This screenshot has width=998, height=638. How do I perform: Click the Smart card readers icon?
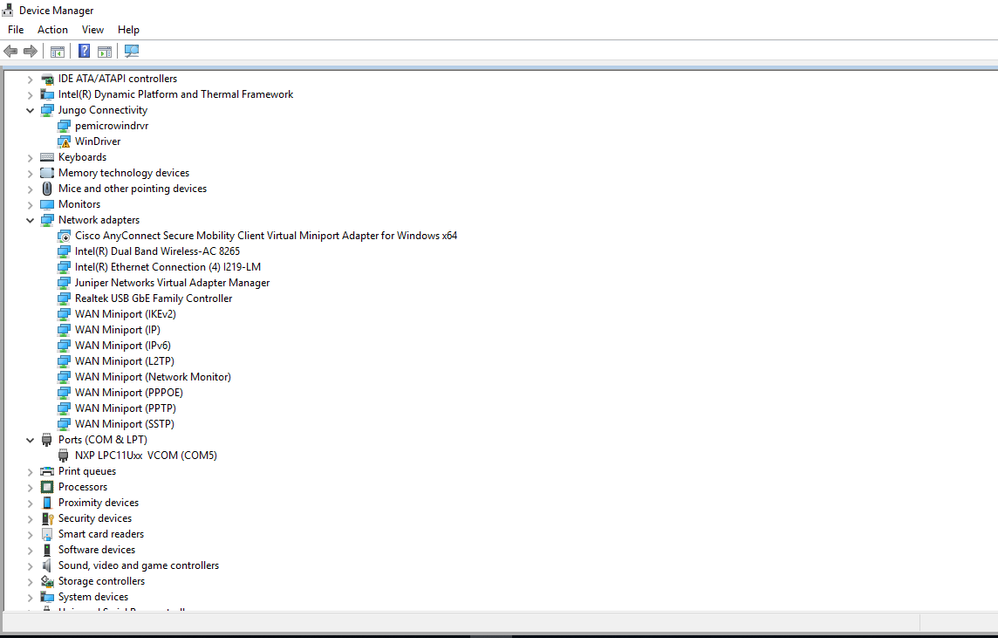click(x=47, y=534)
